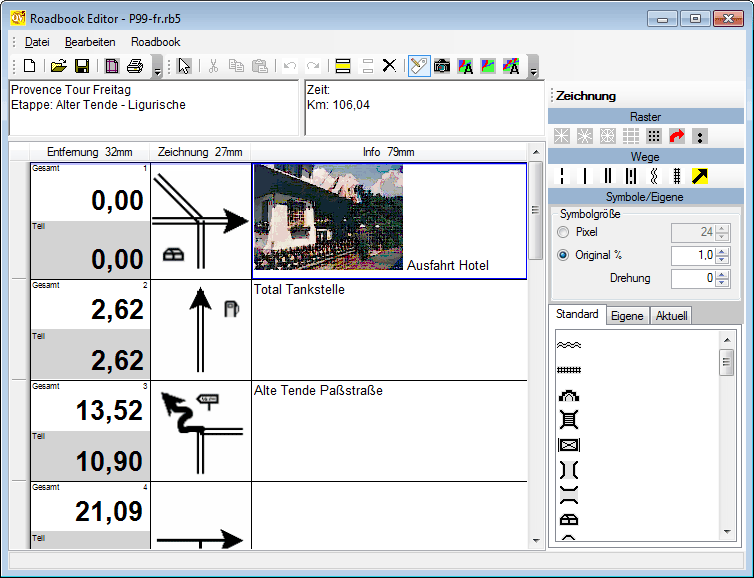Click the two-dots raster icon
Viewport: 754px width, 578px height.
[x=700, y=136]
